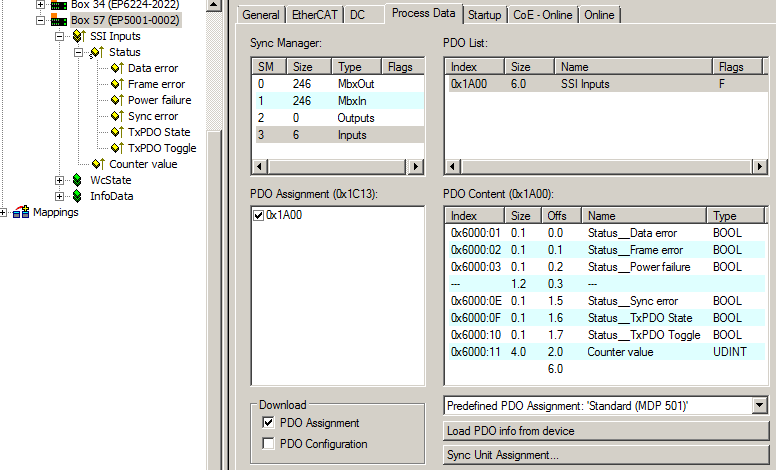The height and width of the screenshot is (470, 776).
Task: Select Power failure in the tree
Action: pyautogui.click(x=159, y=100)
